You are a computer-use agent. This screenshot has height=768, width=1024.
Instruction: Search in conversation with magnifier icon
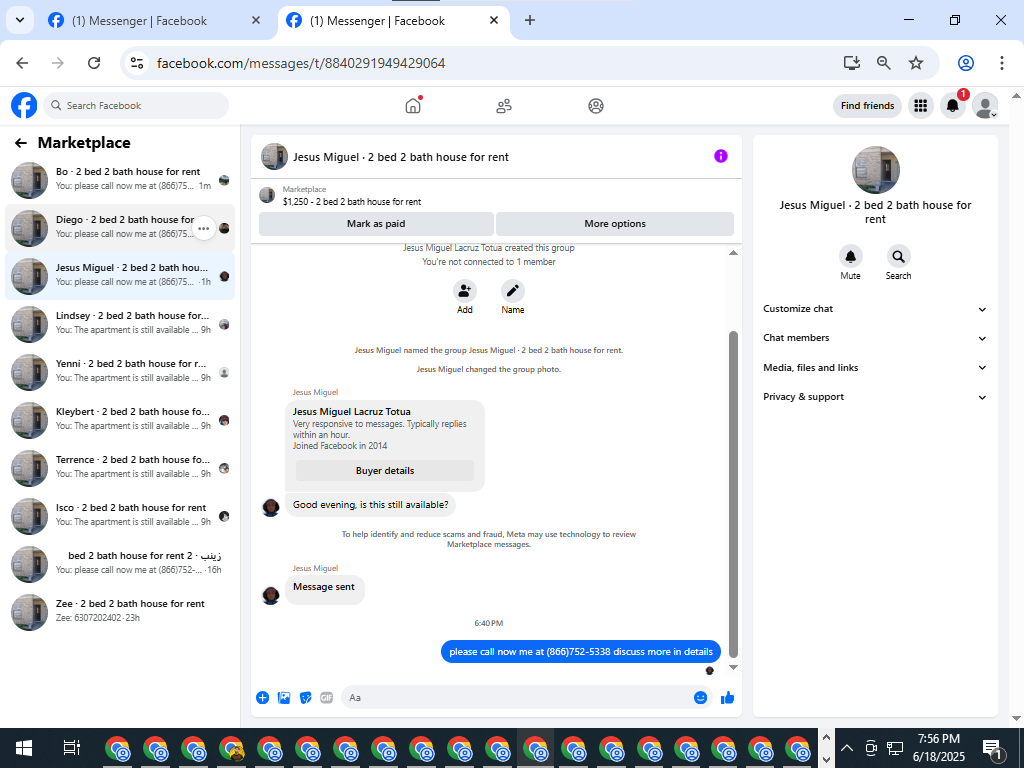(x=898, y=257)
